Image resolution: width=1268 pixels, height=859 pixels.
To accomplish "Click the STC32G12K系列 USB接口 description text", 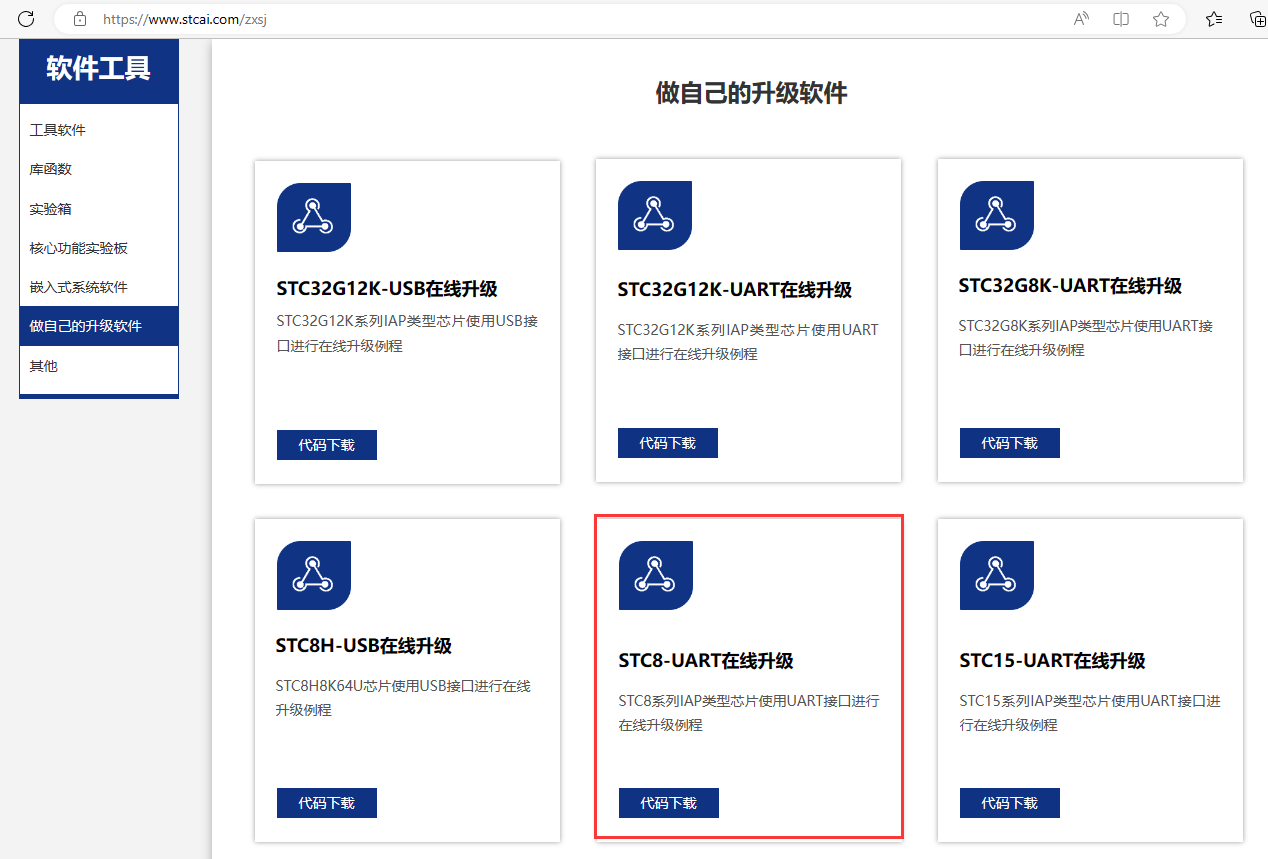I will [408, 334].
